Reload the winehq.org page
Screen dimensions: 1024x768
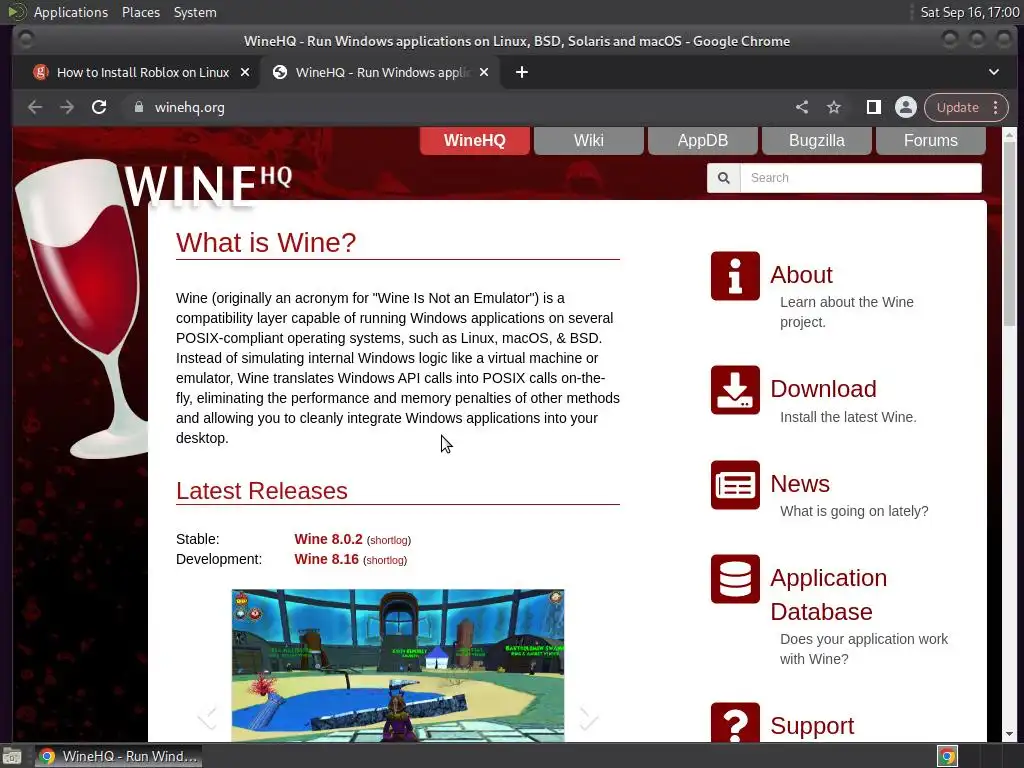click(99, 107)
